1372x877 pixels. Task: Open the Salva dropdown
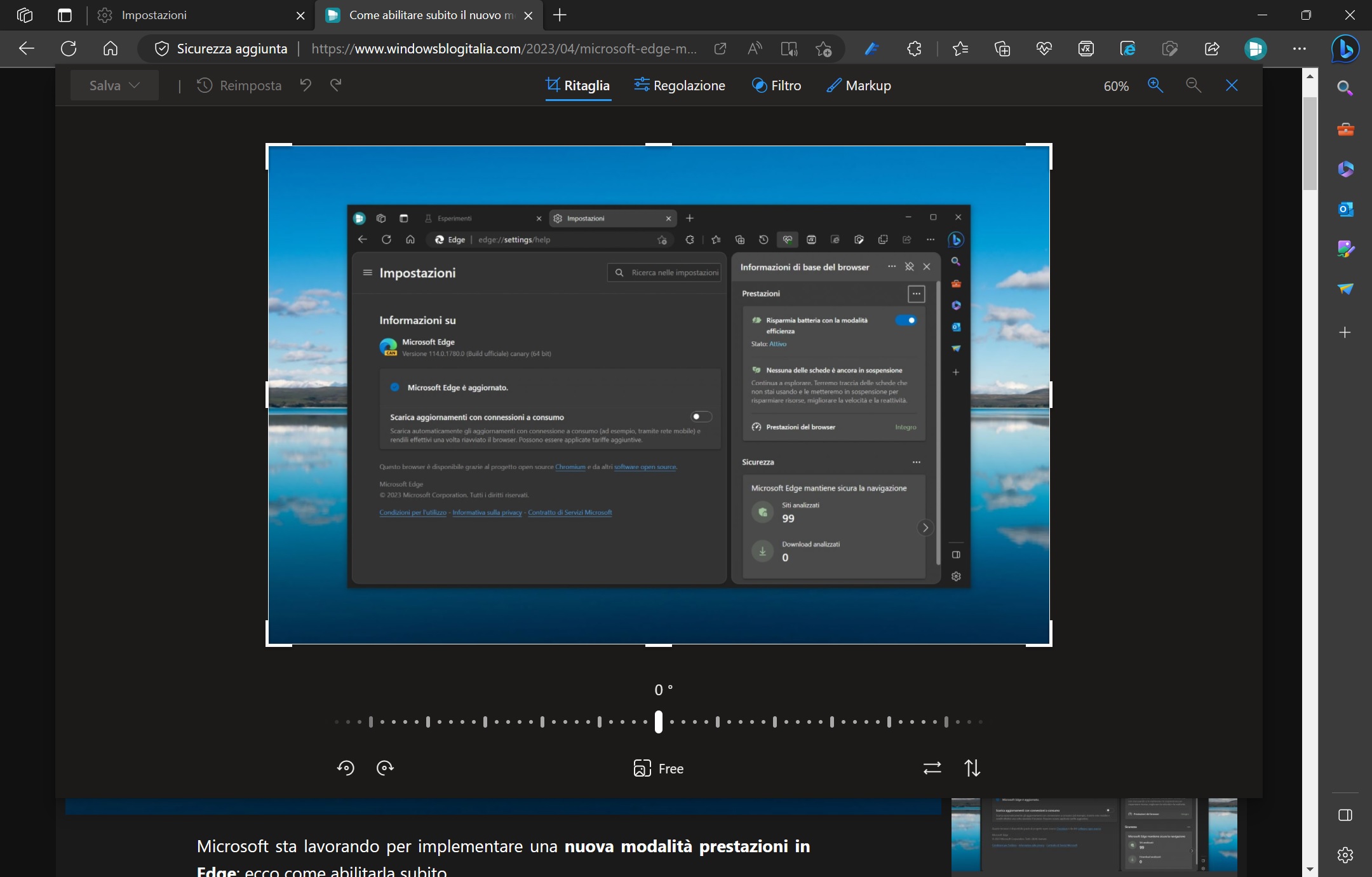pyautogui.click(x=114, y=85)
